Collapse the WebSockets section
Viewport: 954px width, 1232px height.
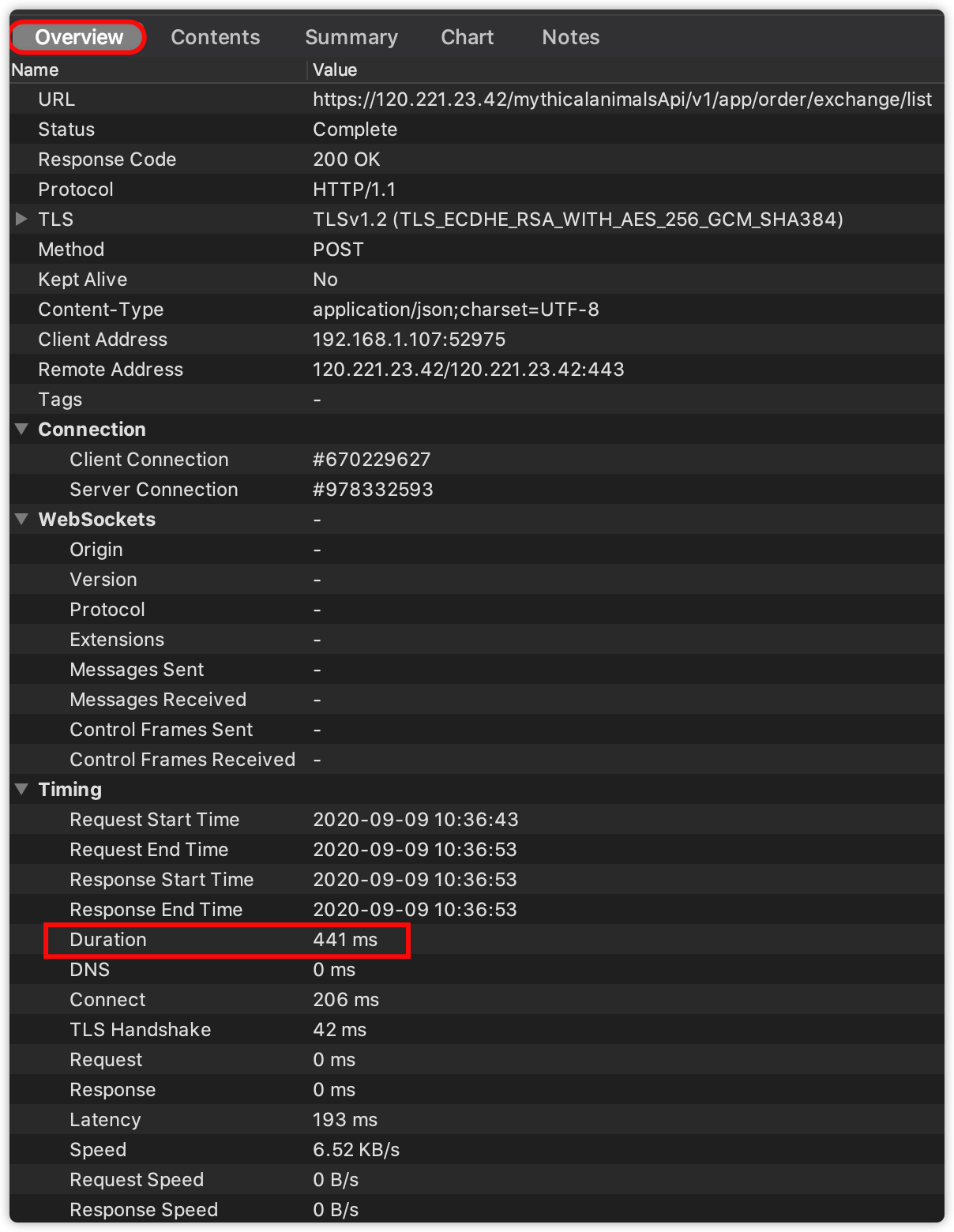(x=21, y=519)
